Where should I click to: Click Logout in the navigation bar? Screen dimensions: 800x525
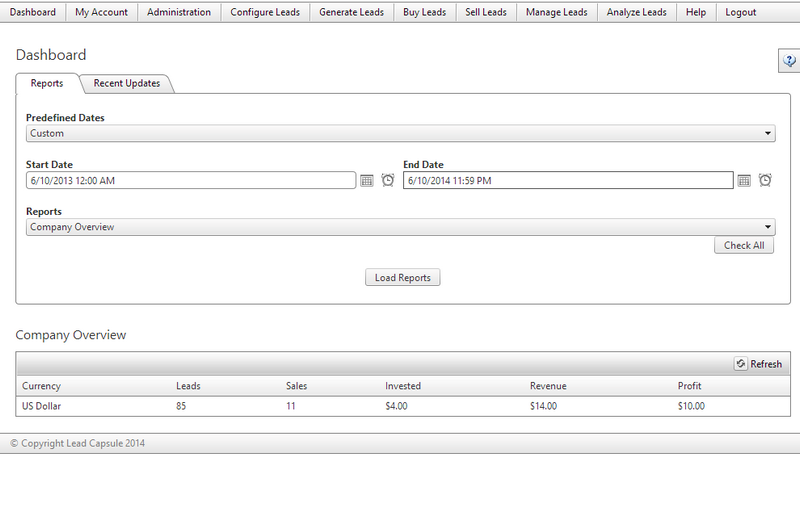740,12
